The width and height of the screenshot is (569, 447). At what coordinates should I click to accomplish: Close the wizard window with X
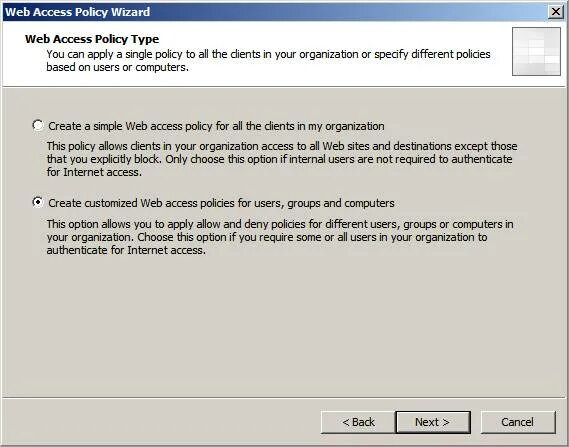tap(556, 12)
